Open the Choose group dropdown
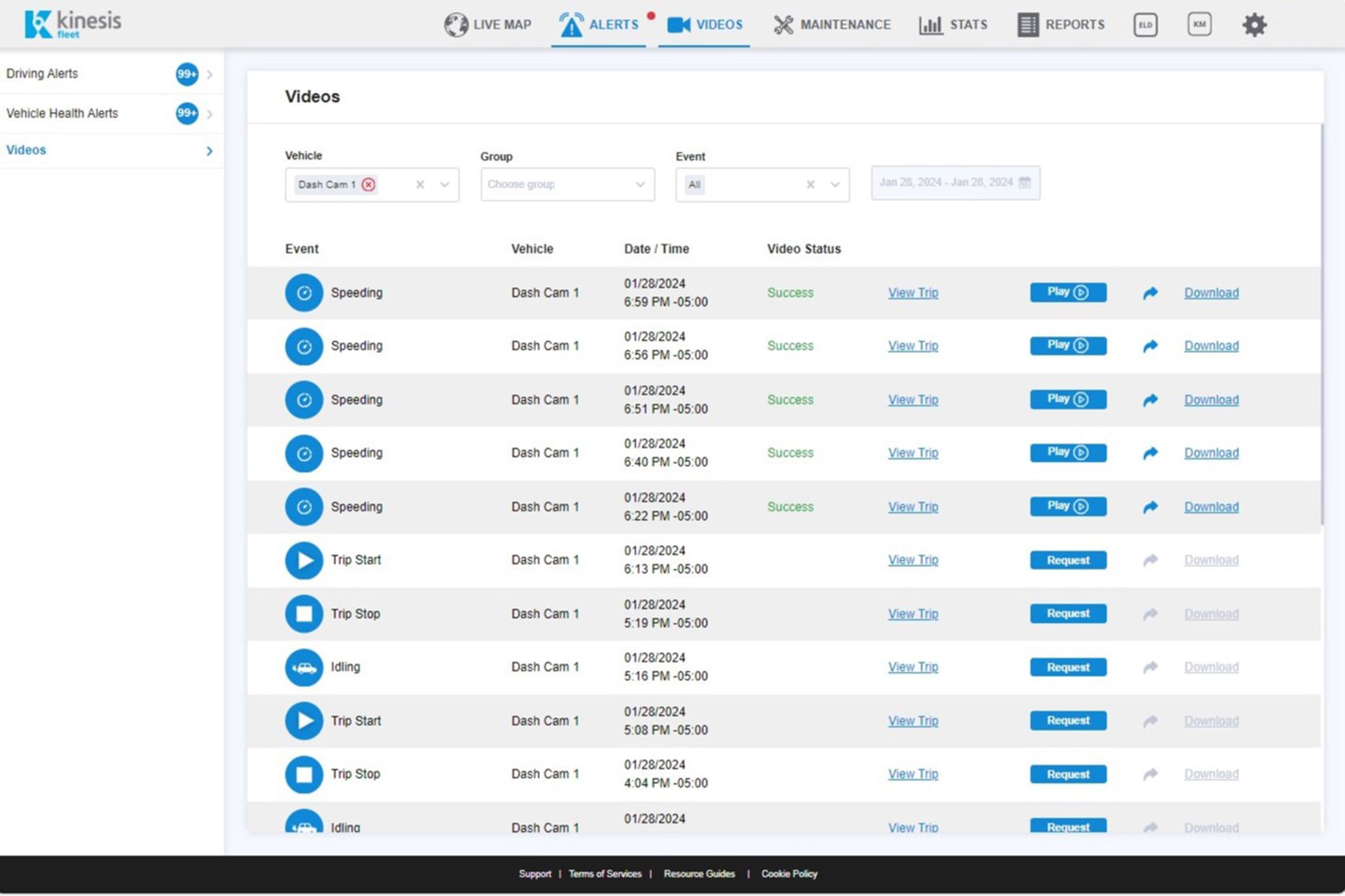The image size is (1345, 896). [x=567, y=185]
